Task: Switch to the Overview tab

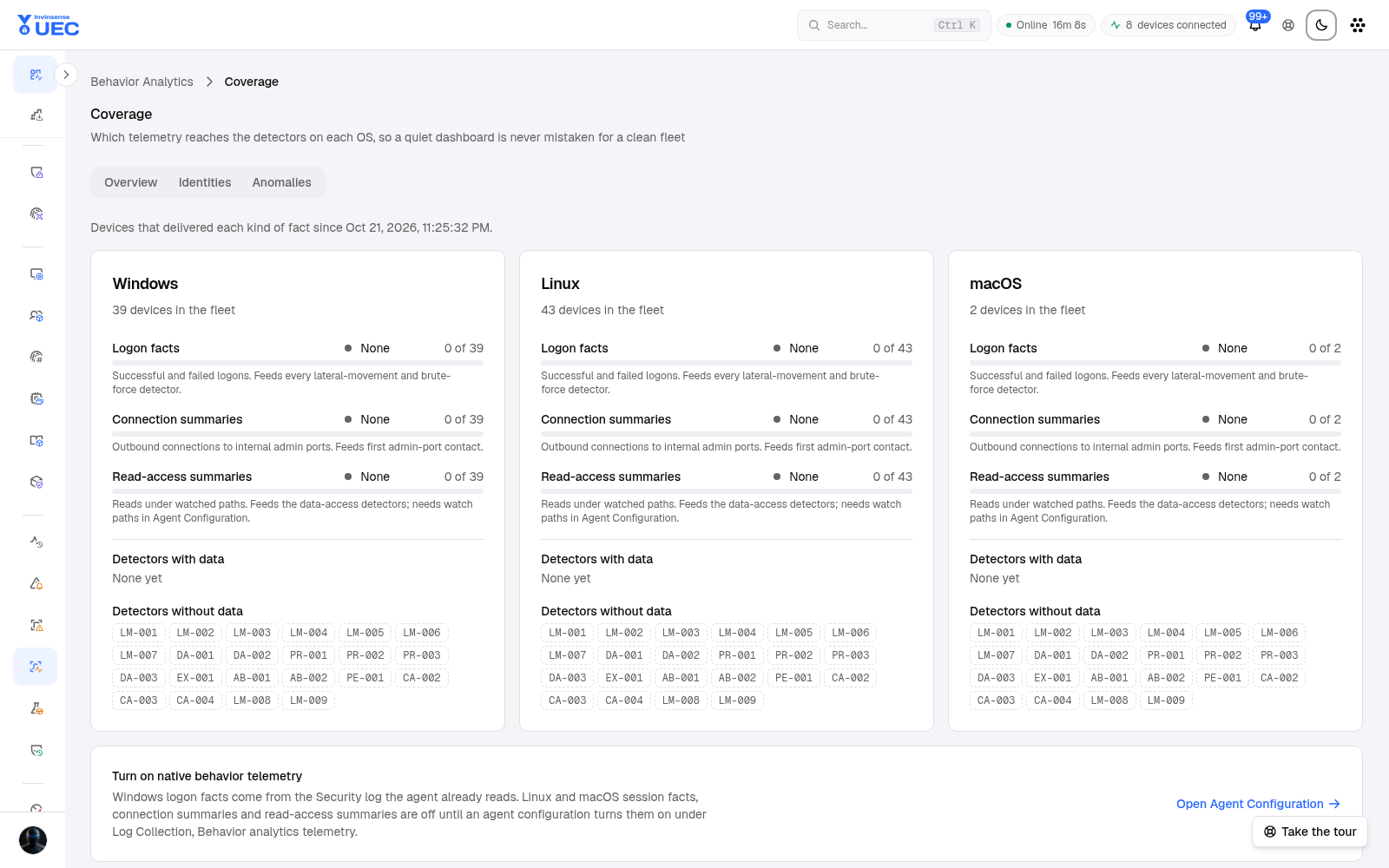Action: 131,182
